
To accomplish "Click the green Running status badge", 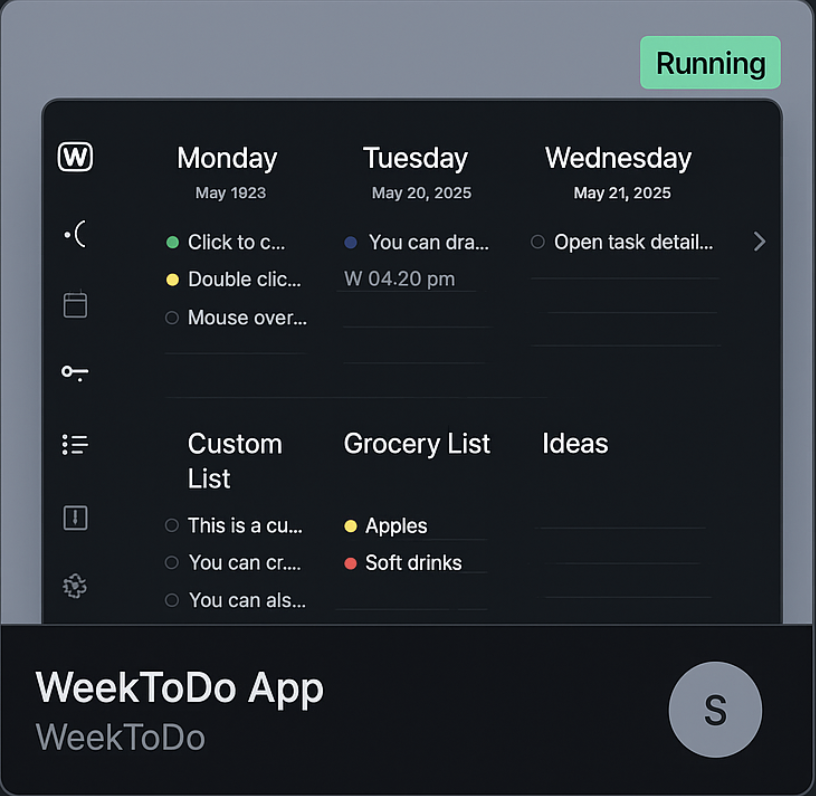I will pyautogui.click(x=710, y=63).
